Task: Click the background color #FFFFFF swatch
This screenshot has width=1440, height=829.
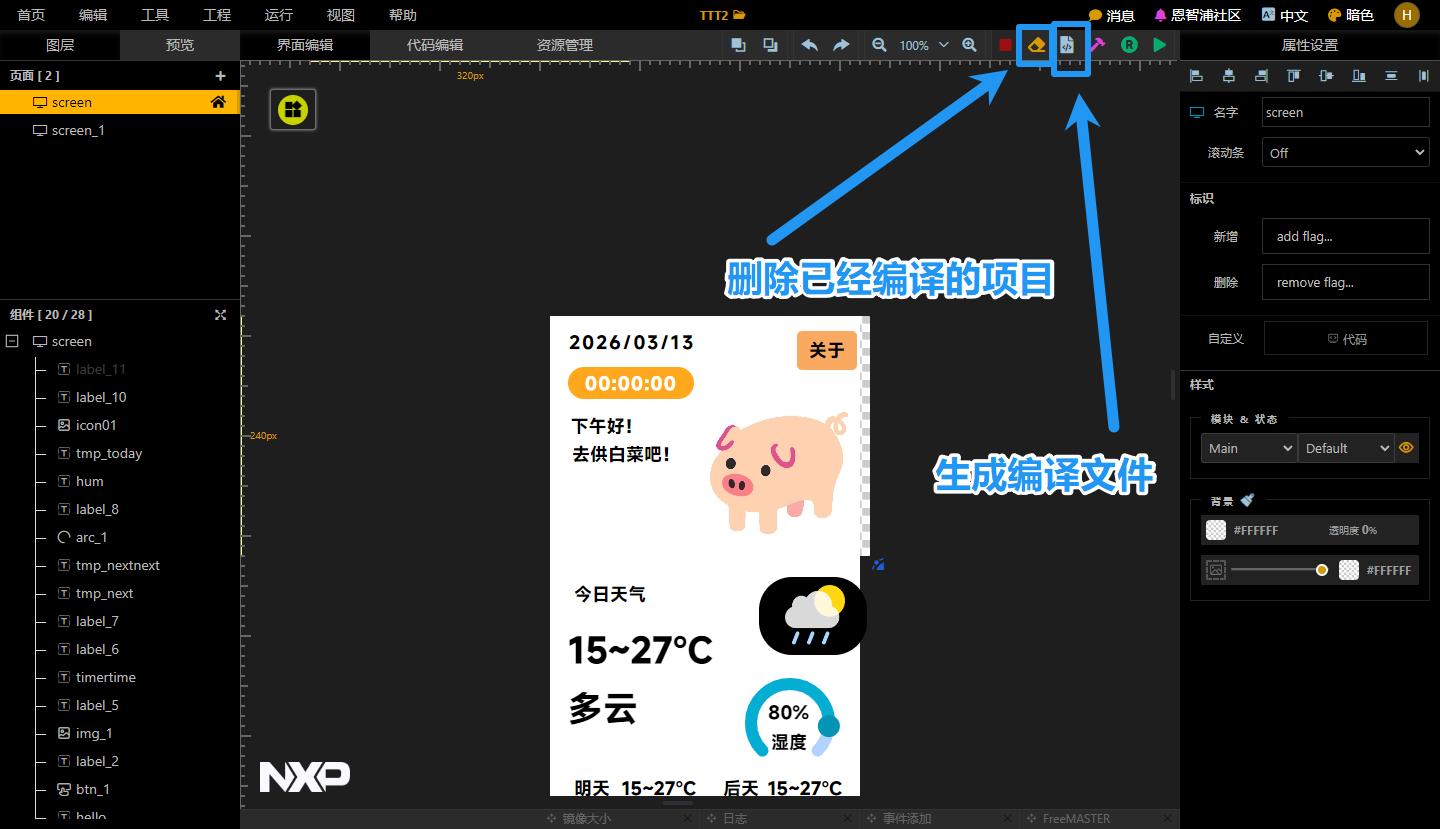Action: 1216,530
